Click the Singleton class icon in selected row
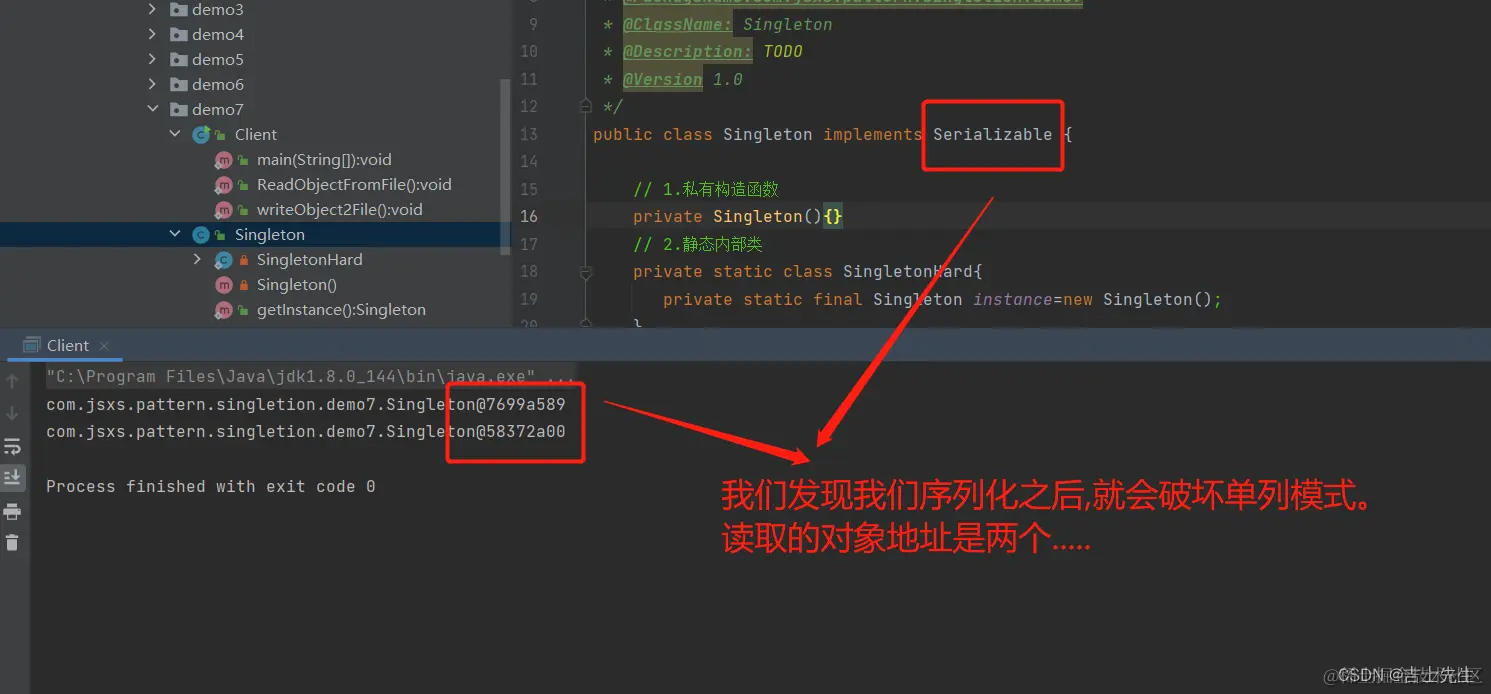 click(x=201, y=234)
